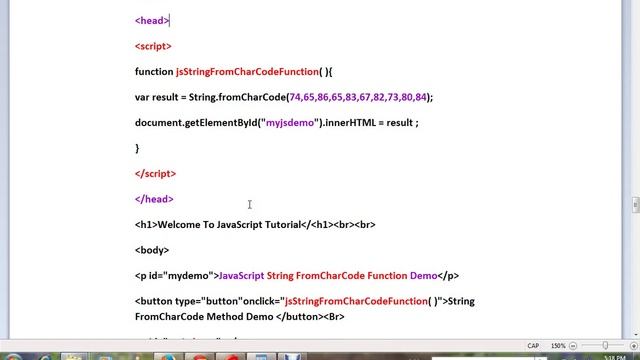Open the 150% zoom level dialog
This screenshot has height=360, width=640.
[x=558, y=346]
